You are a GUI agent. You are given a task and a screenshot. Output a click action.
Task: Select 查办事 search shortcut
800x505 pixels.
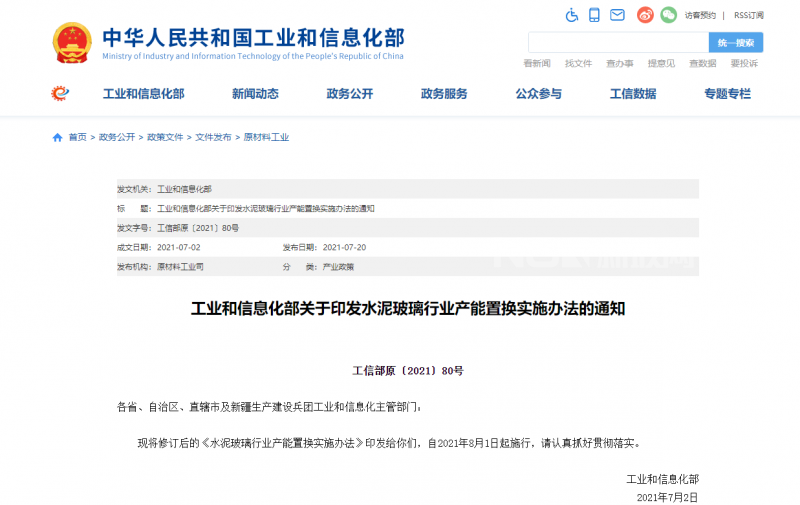point(619,63)
